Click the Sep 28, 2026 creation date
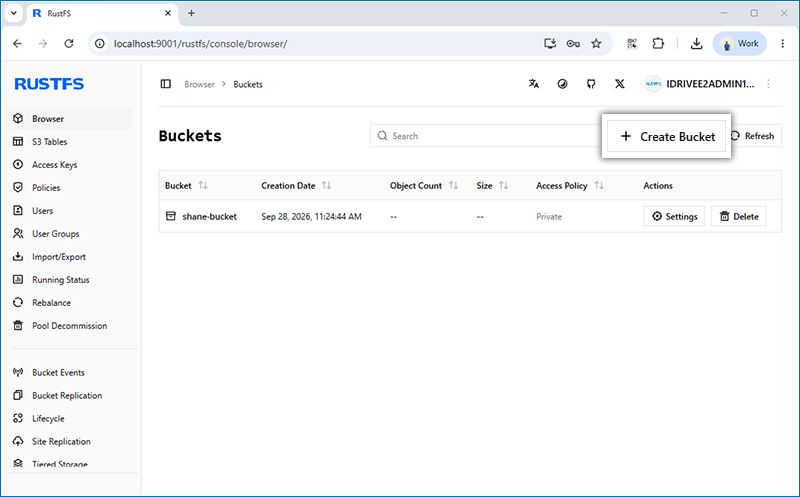 (311, 216)
